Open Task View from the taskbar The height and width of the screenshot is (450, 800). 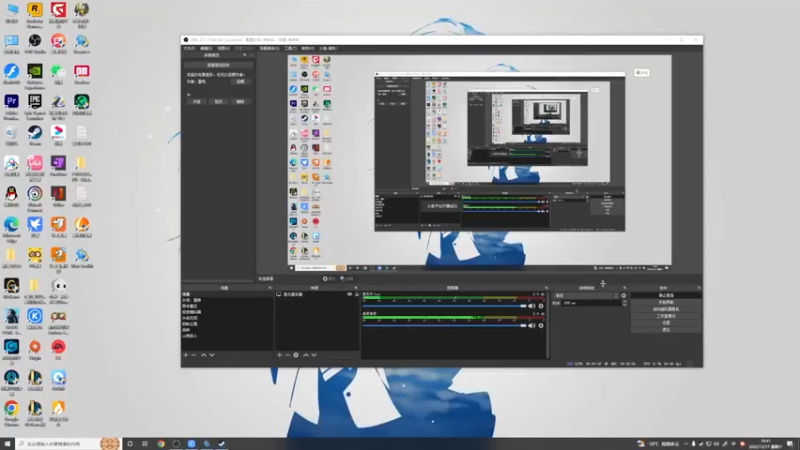pyautogui.click(x=145, y=444)
